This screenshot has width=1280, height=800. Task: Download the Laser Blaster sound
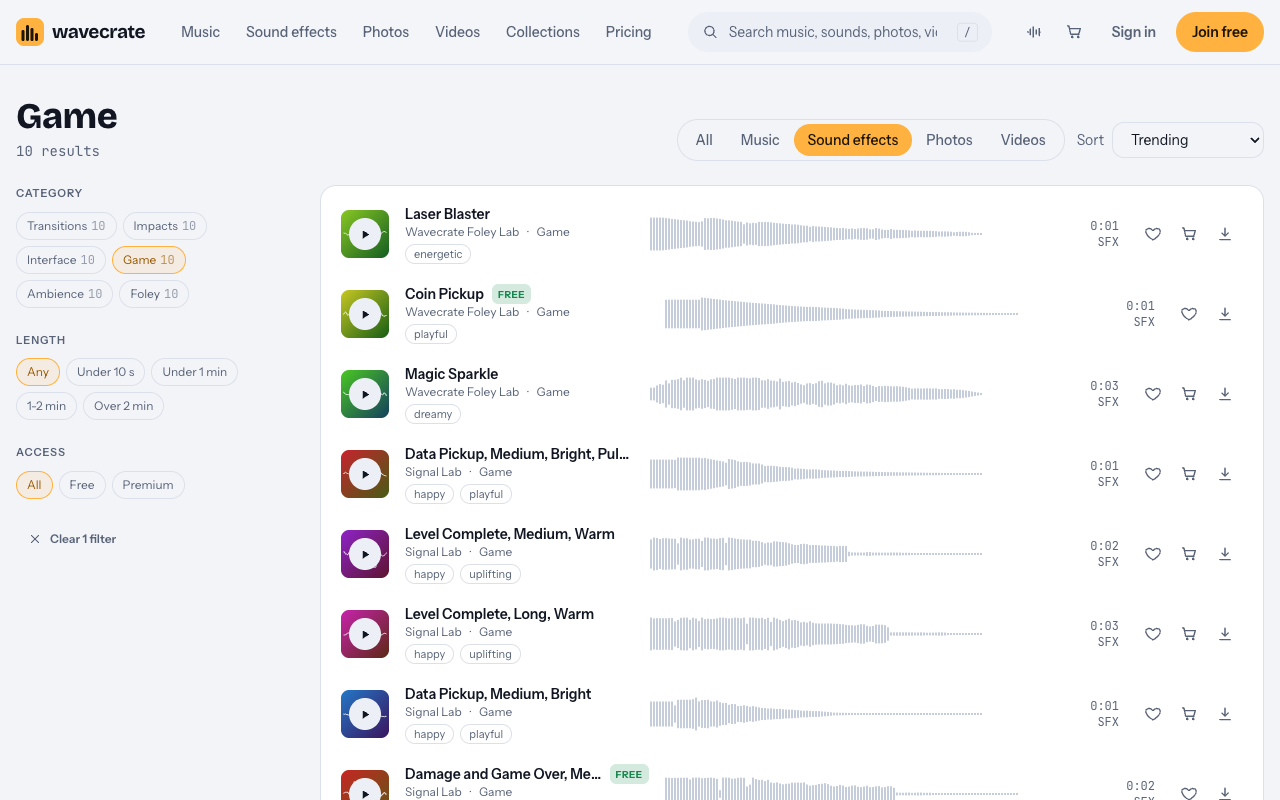[x=1225, y=234]
